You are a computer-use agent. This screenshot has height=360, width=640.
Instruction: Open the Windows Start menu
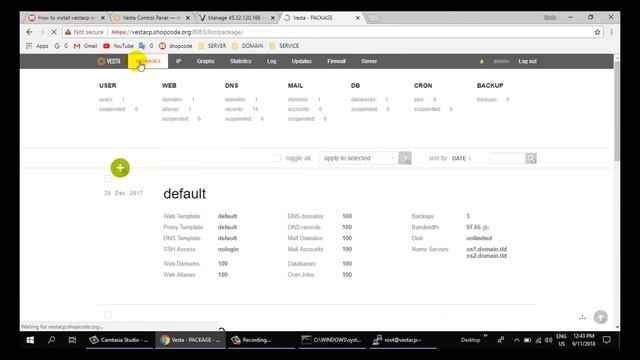(x=30, y=340)
